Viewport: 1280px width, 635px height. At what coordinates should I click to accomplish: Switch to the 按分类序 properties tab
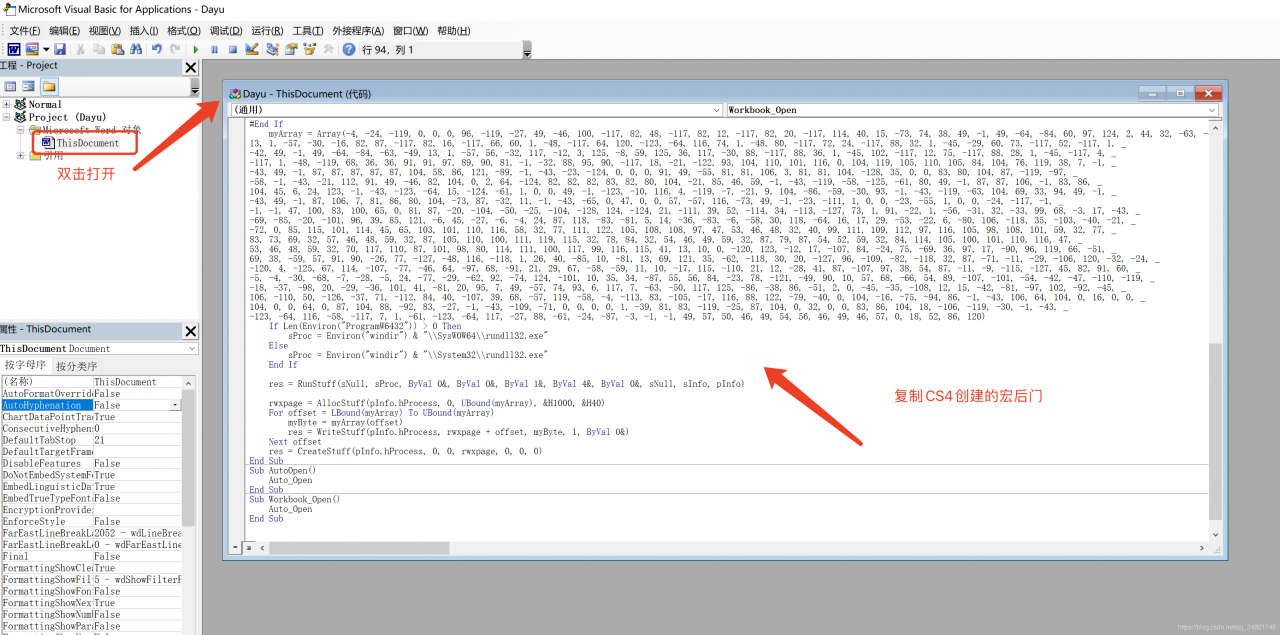76,365
